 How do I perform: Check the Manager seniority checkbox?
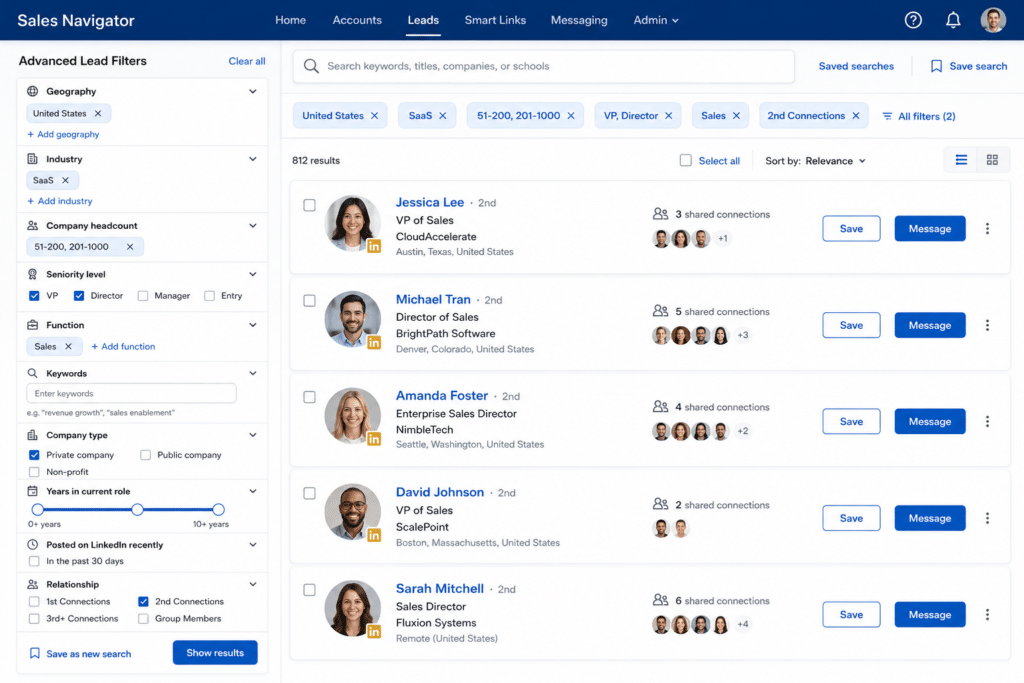pos(143,296)
